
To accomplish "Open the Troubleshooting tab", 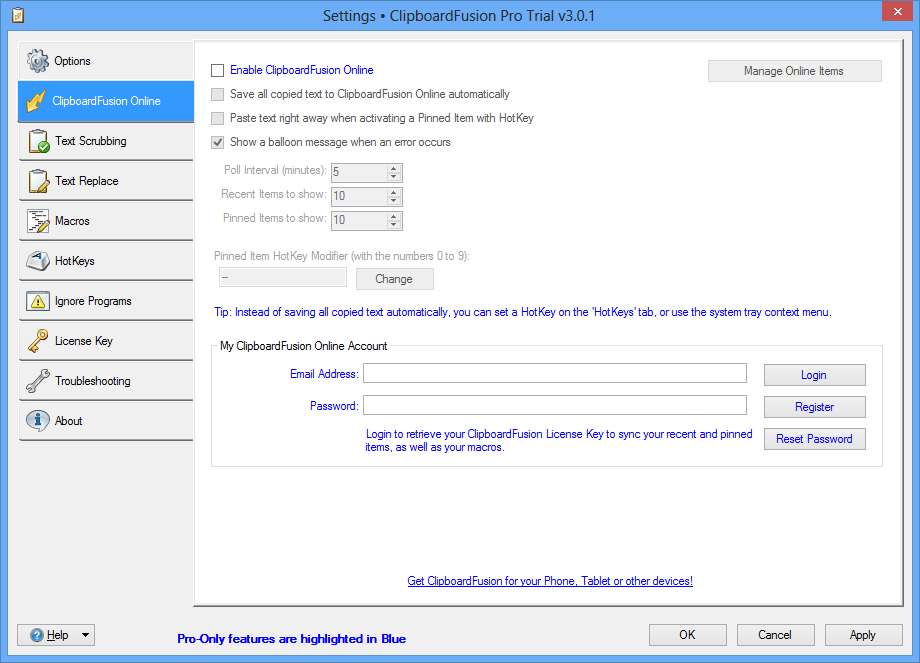I will (x=106, y=381).
